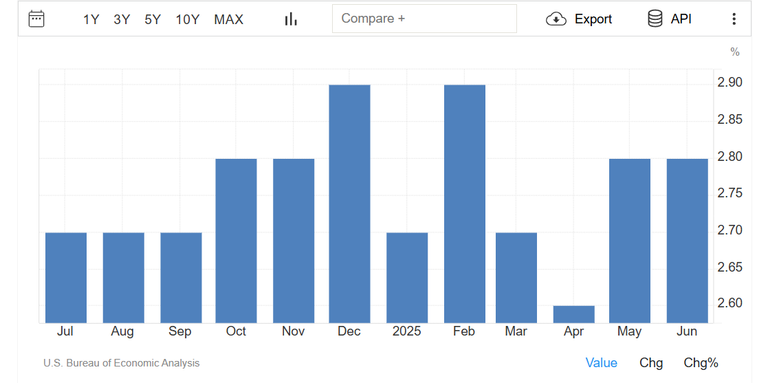This screenshot has width=768, height=383.
Task: Select the Value display mode
Action: point(601,363)
